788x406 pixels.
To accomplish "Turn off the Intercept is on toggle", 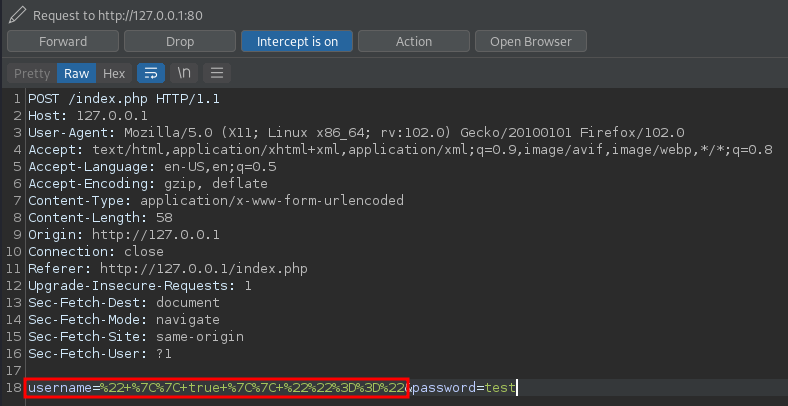I will click(x=296, y=42).
